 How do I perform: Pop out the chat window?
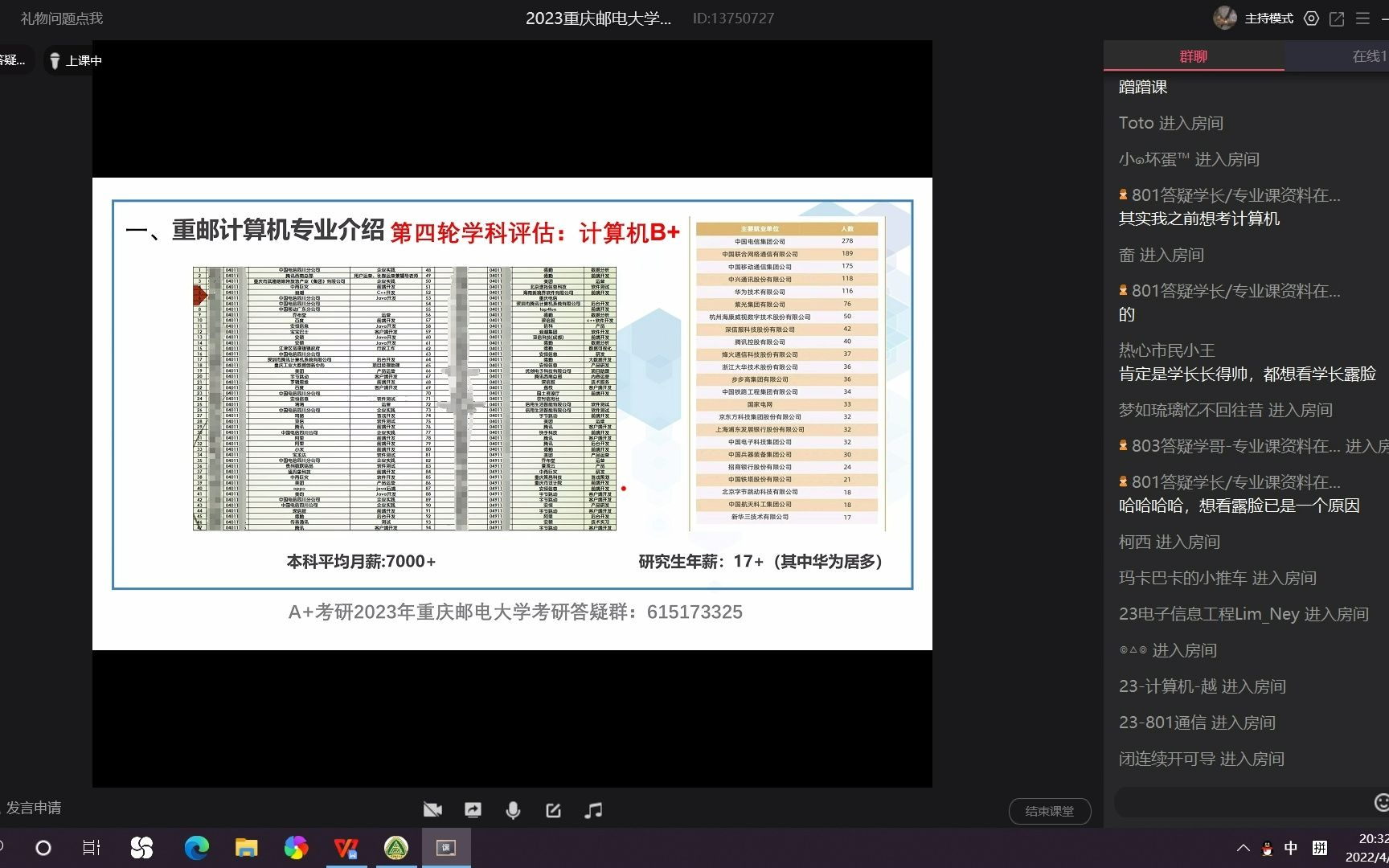[1337, 18]
